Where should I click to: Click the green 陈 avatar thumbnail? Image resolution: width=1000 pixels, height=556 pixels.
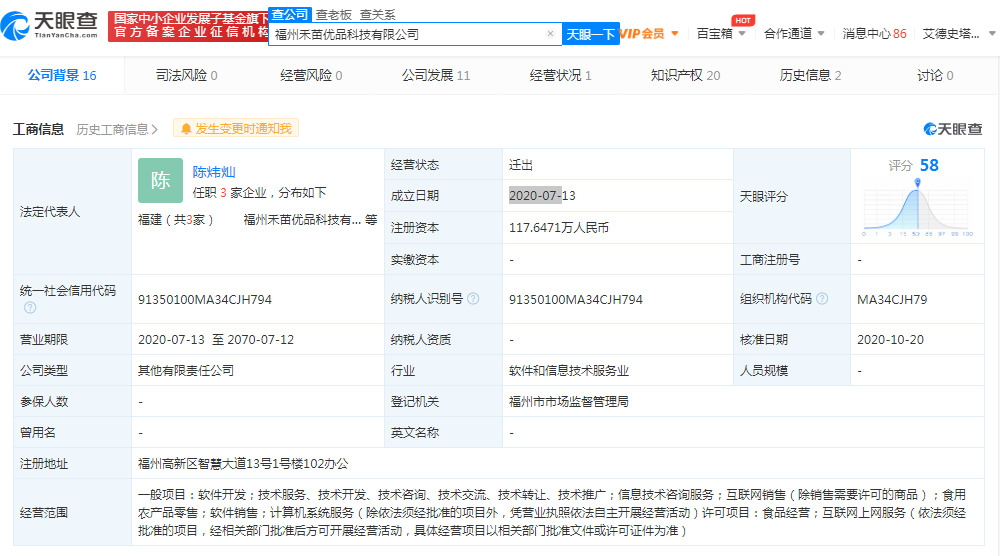[160, 180]
